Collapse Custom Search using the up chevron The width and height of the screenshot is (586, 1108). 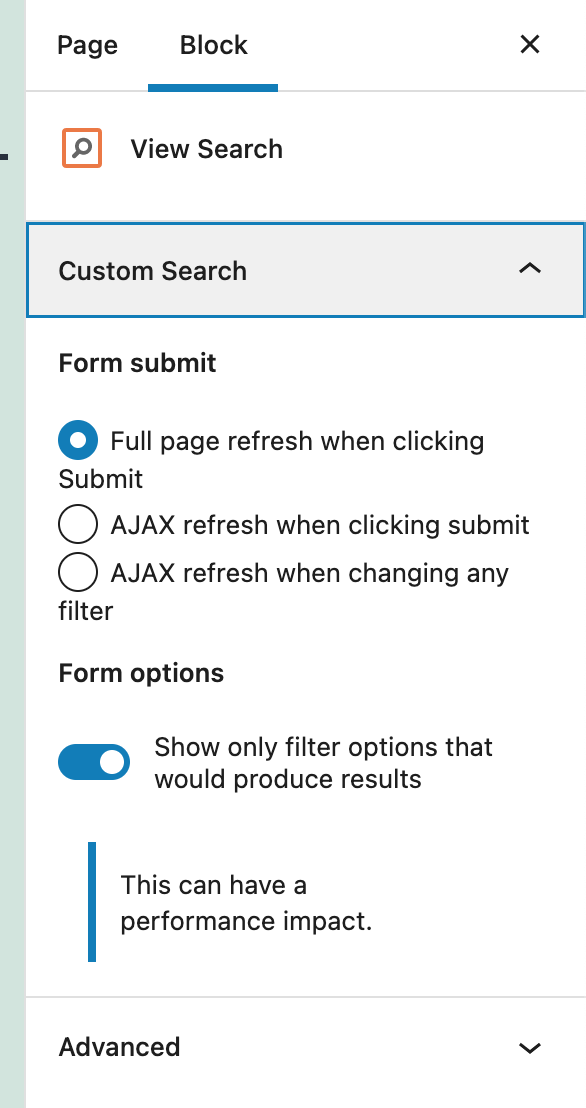[529, 269]
